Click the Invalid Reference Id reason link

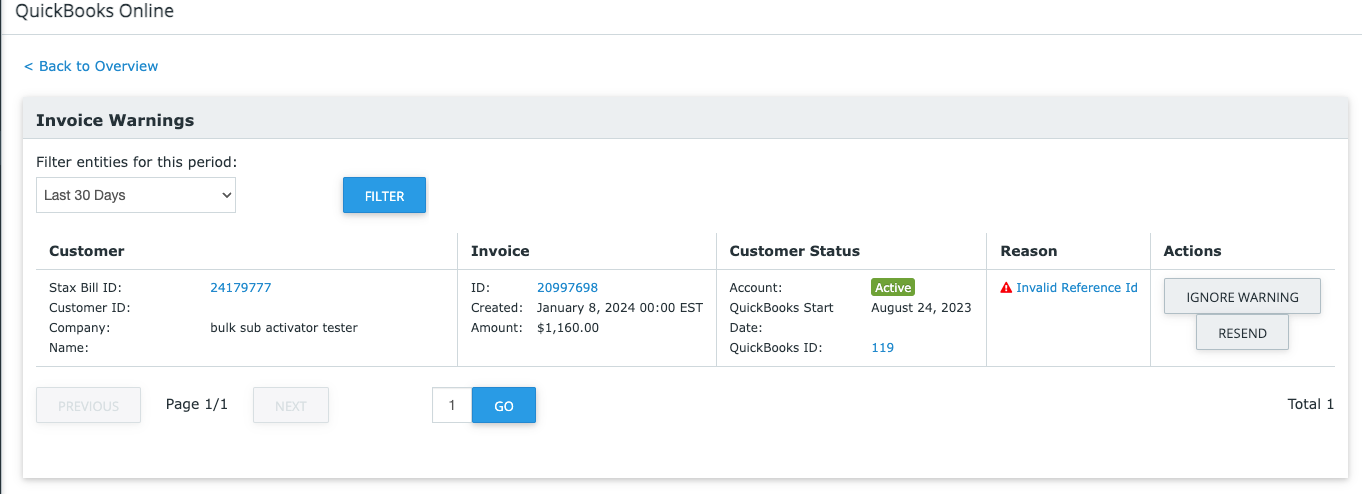[x=1077, y=288]
